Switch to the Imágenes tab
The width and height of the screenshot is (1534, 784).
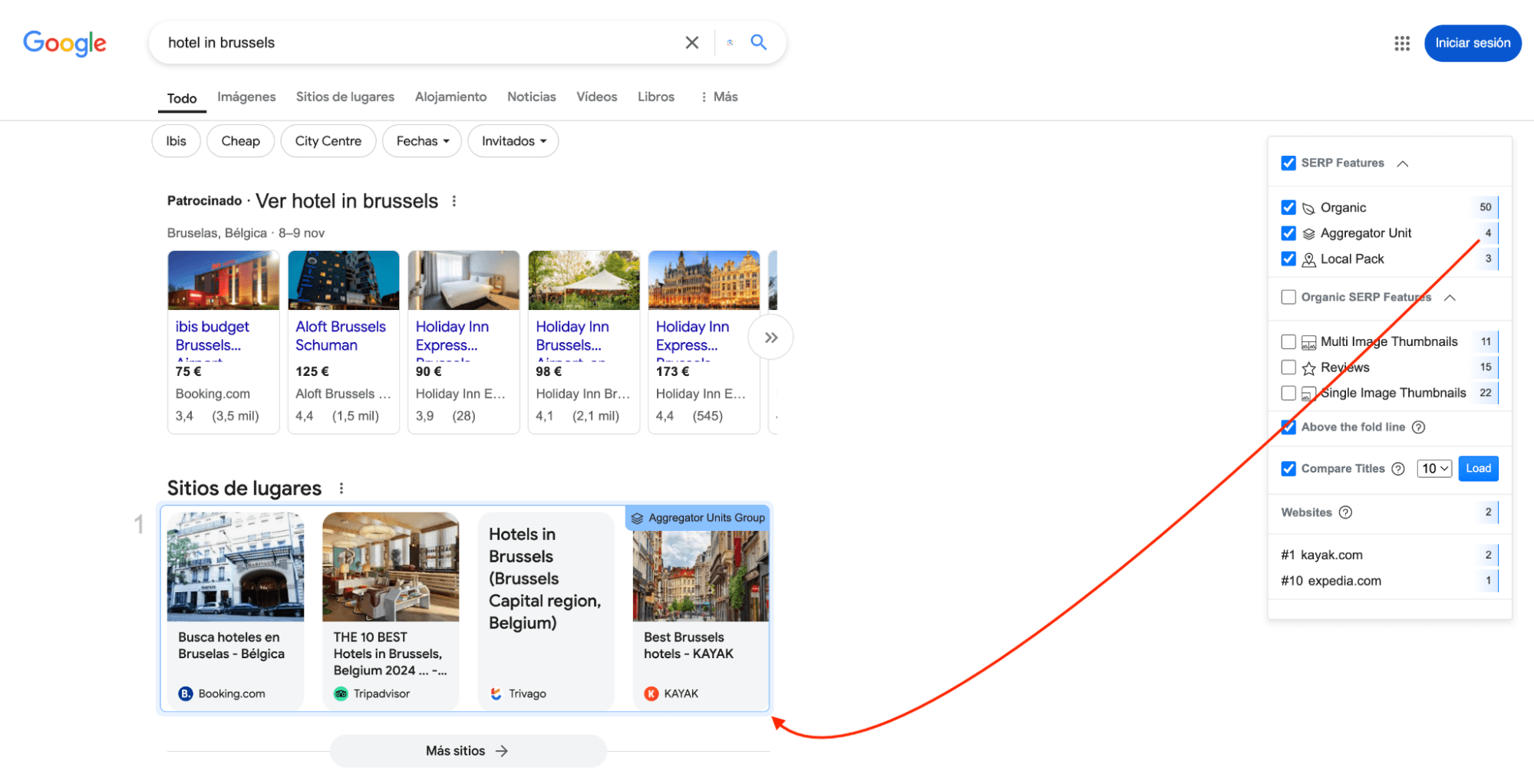(246, 97)
